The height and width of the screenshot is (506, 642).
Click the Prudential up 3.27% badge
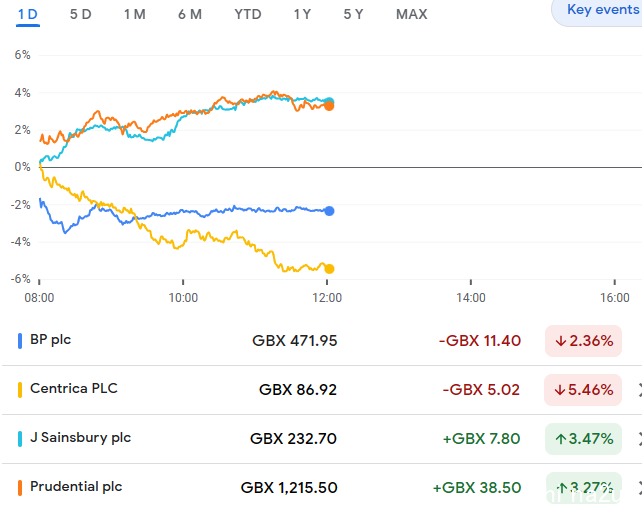(583, 488)
